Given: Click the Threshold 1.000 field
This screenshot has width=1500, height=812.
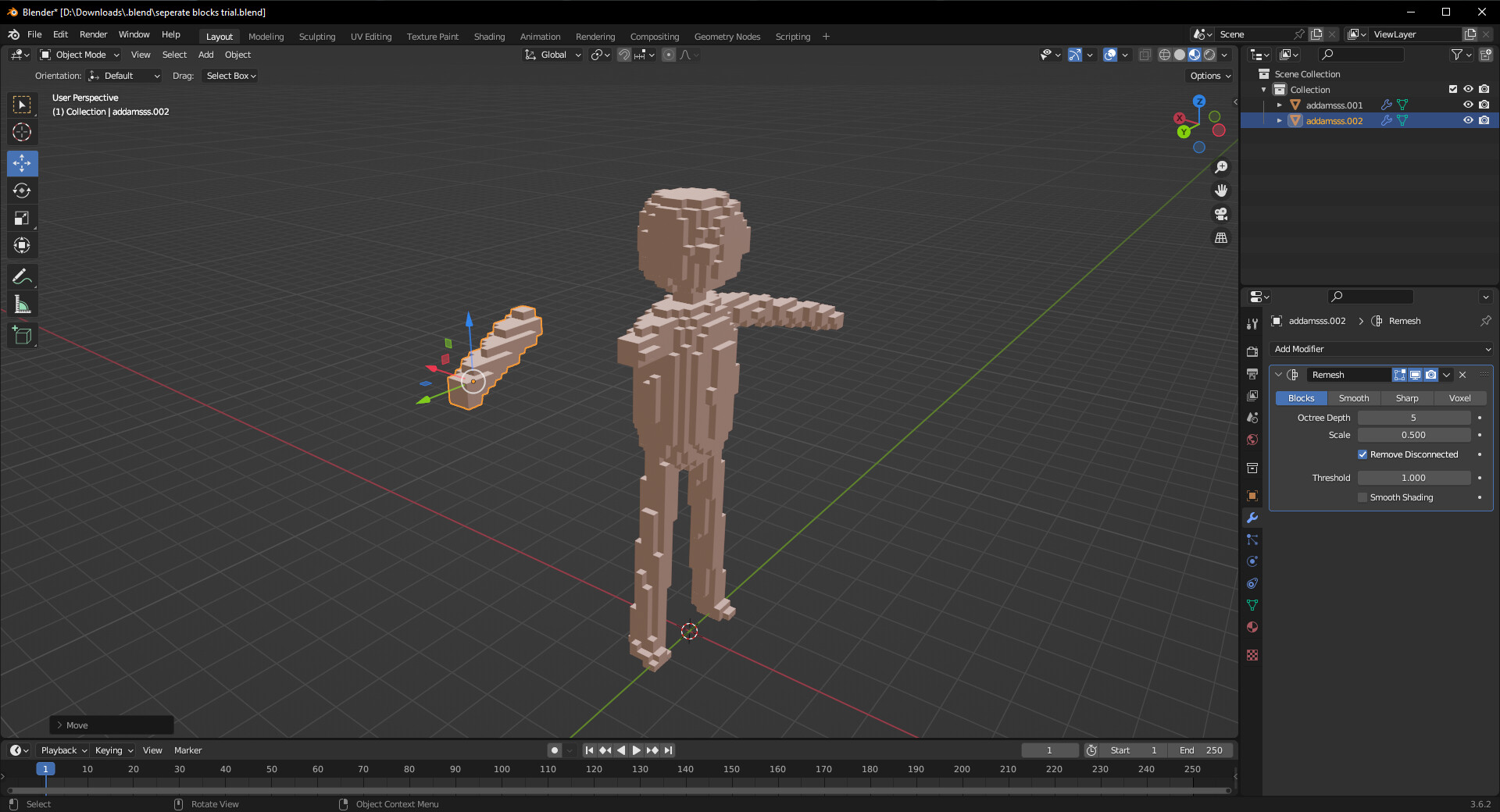Looking at the screenshot, I should coord(1414,478).
